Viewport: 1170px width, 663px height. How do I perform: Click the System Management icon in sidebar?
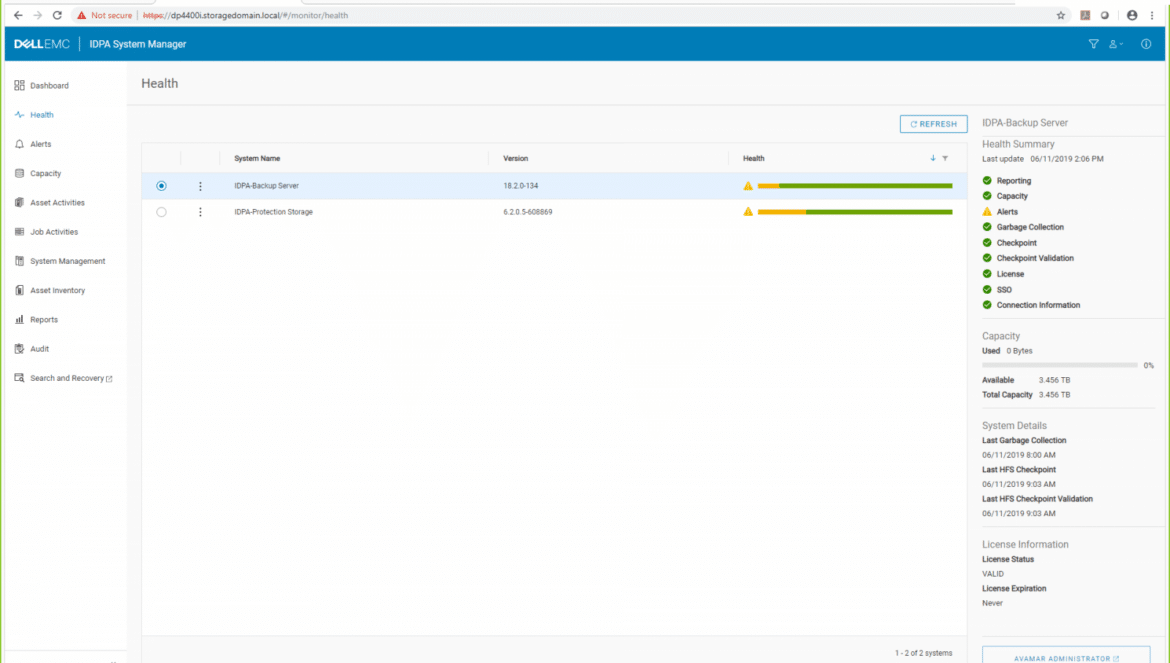[x=19, y=261]
